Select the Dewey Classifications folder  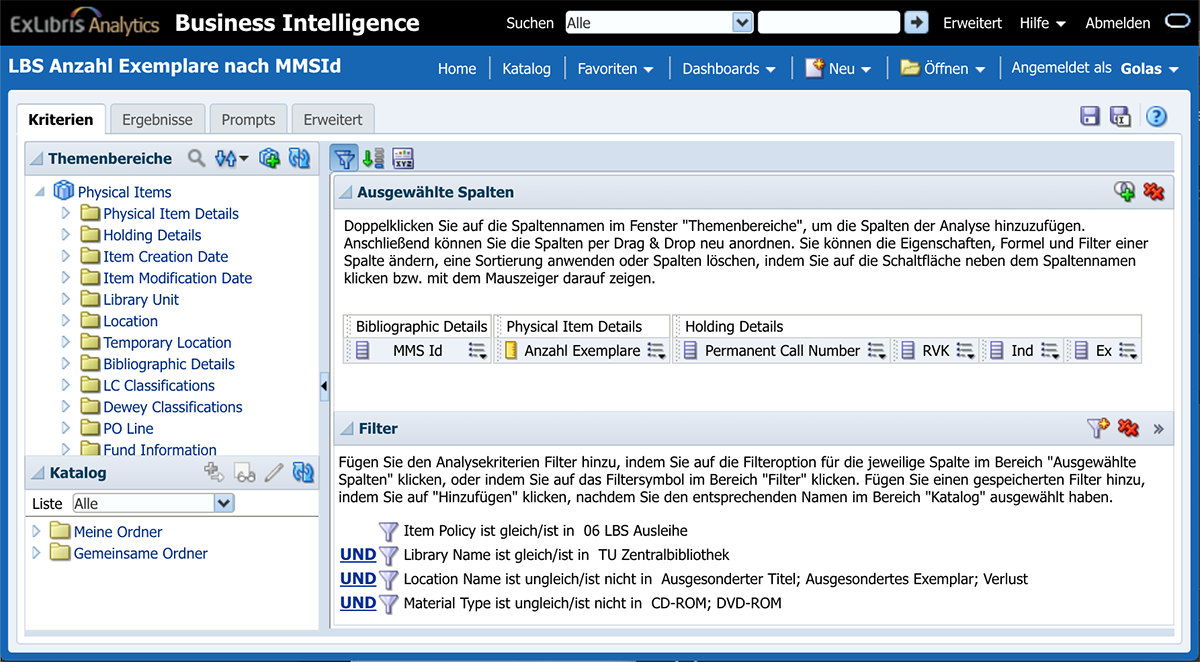tap(173, 407)
